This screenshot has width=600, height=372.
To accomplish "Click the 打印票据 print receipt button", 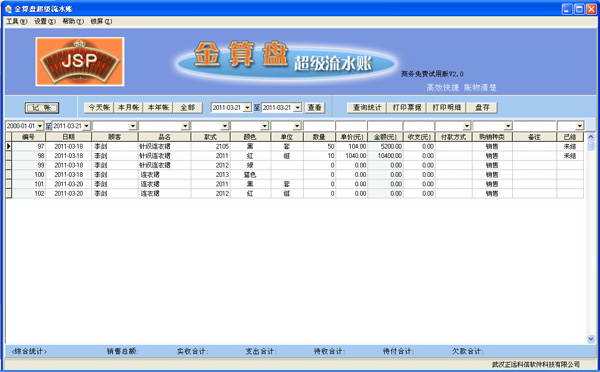I will (407, 108).
